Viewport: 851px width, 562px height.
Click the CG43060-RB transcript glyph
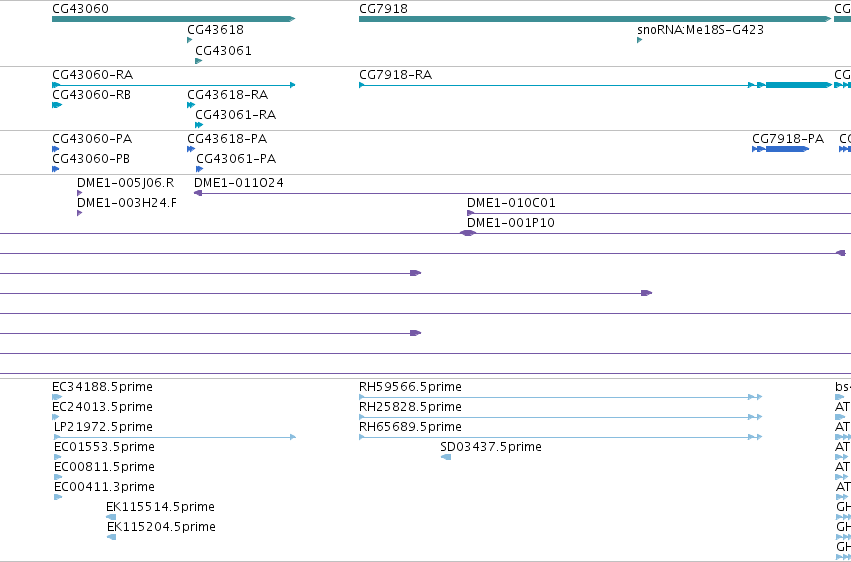coord(57,105)
